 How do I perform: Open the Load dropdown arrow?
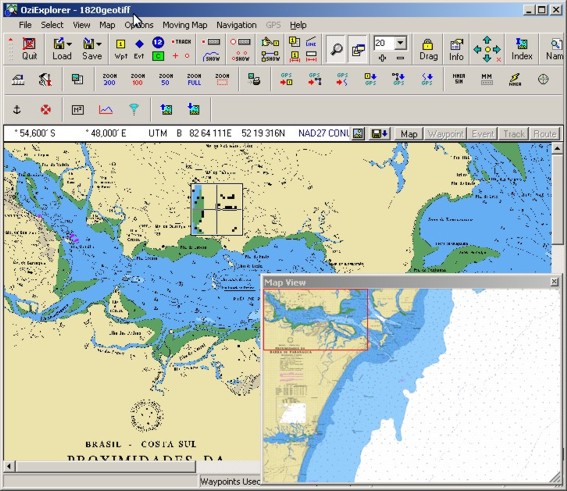pos(69,44)
